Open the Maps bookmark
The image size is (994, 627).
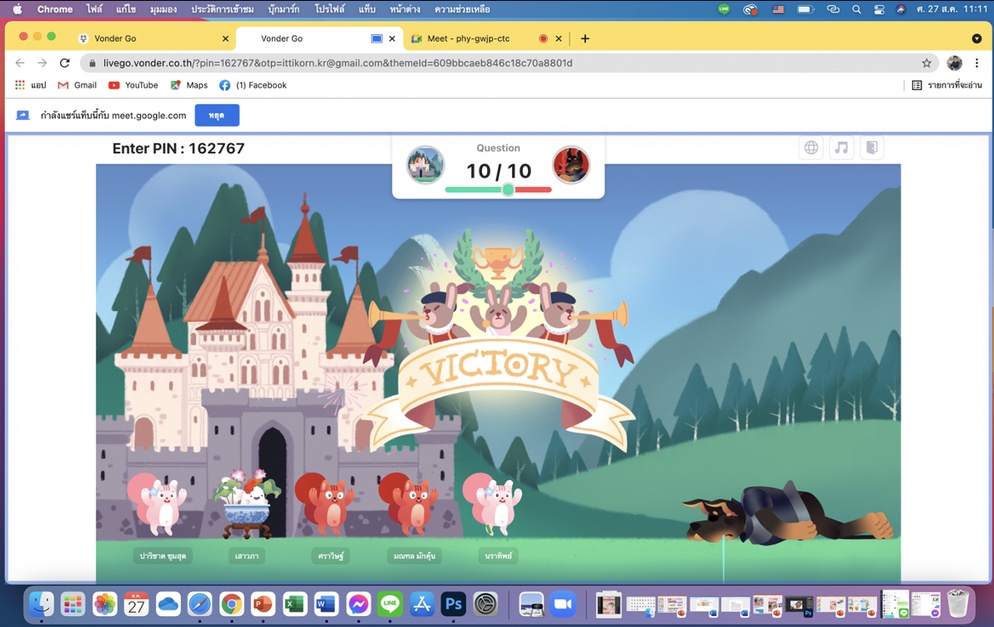[189, 85]
